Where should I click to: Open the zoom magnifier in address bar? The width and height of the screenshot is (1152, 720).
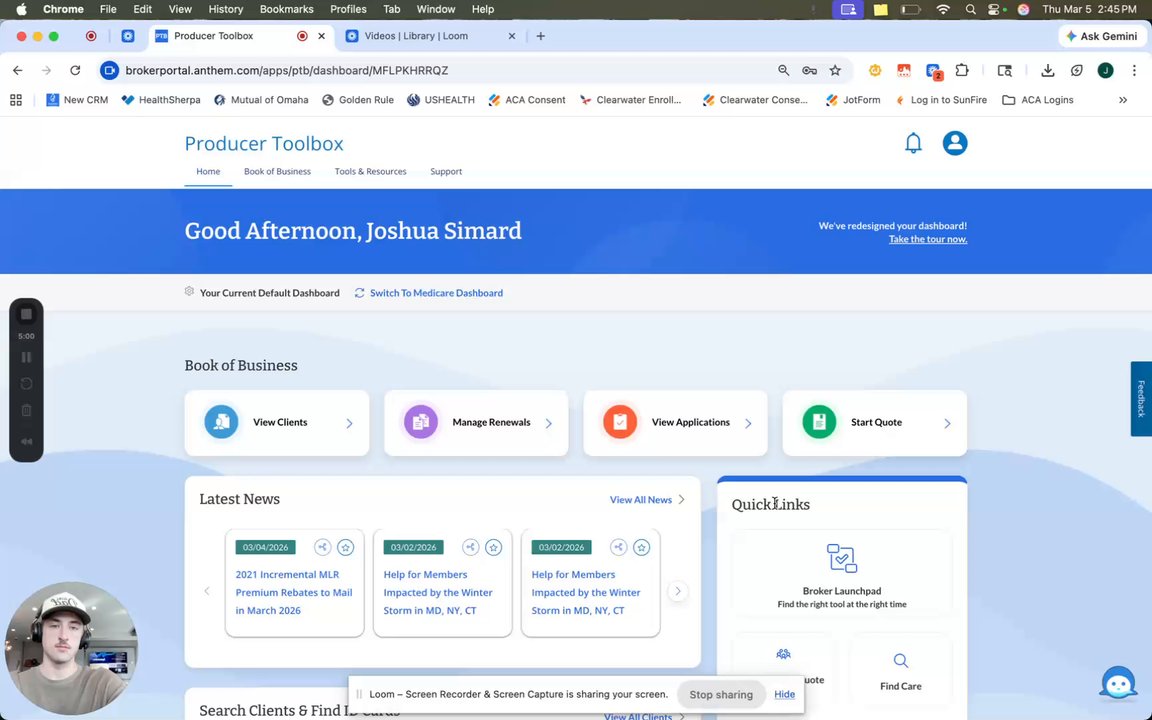(784, 71)
